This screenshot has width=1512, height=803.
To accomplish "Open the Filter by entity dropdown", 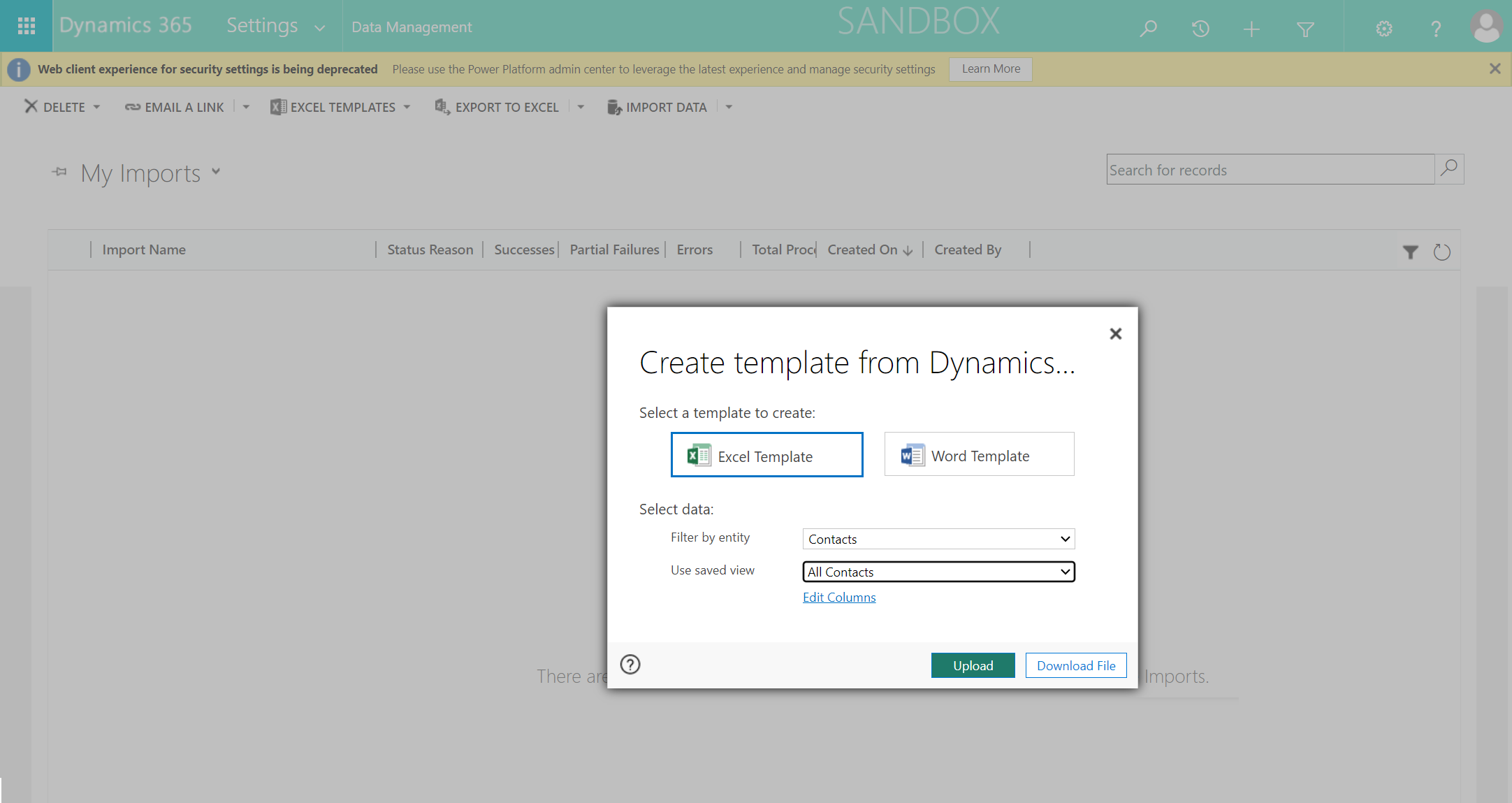I will click(x=938, y=539).
